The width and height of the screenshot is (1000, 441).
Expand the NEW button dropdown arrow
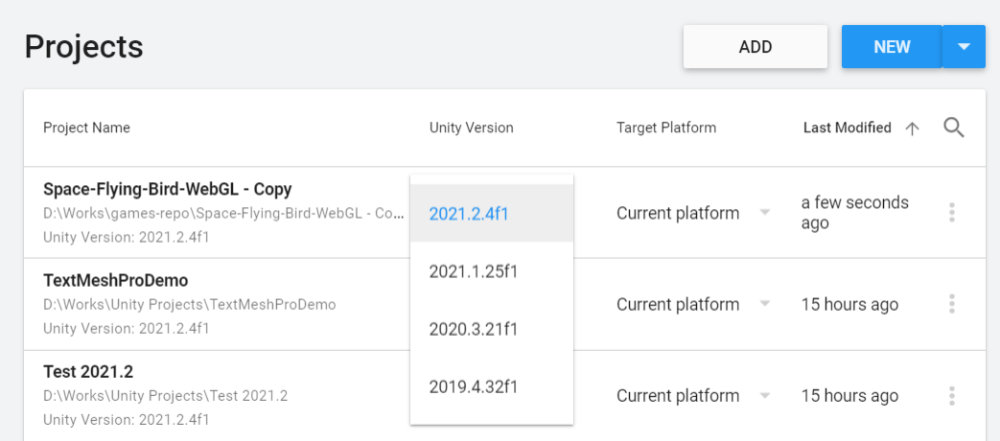[x=964, y=47]
